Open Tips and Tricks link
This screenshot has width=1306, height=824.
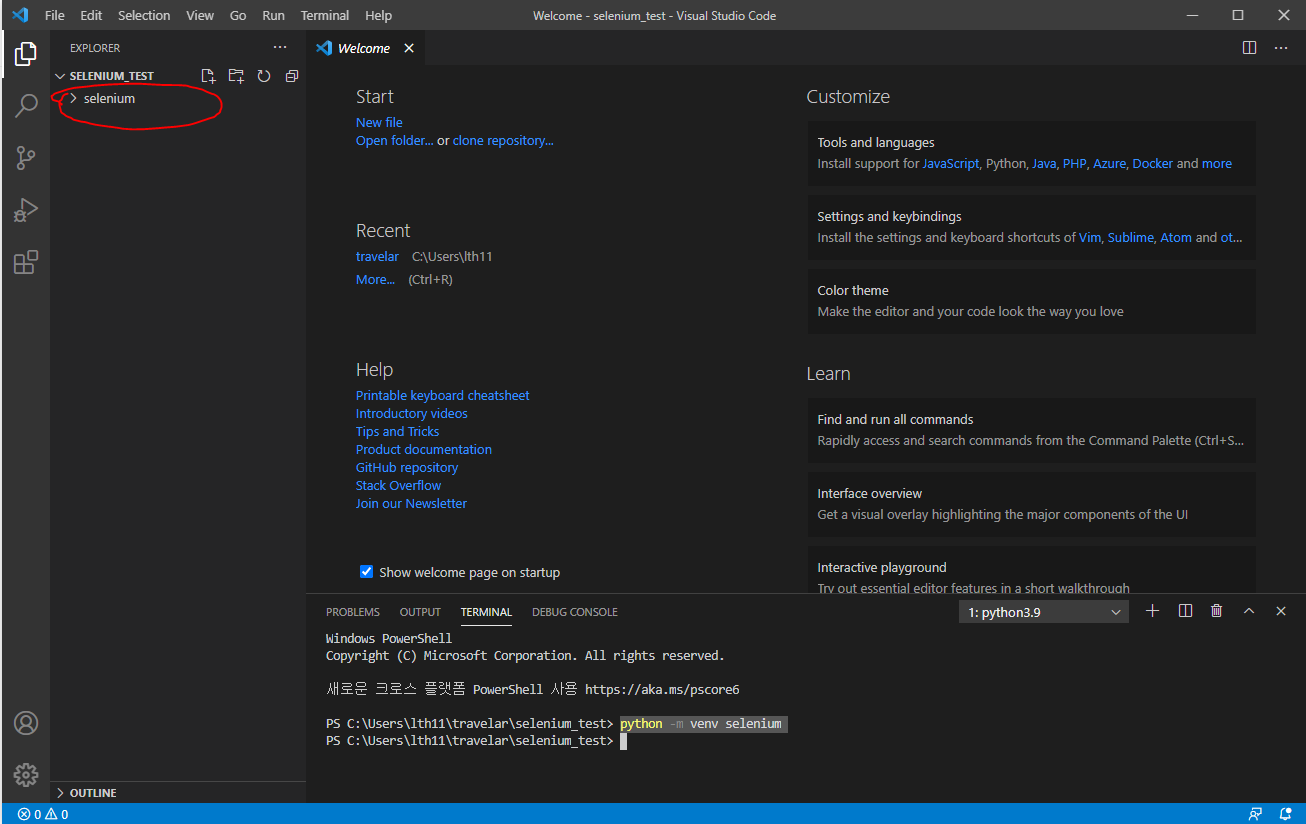[x=397, y=431]
